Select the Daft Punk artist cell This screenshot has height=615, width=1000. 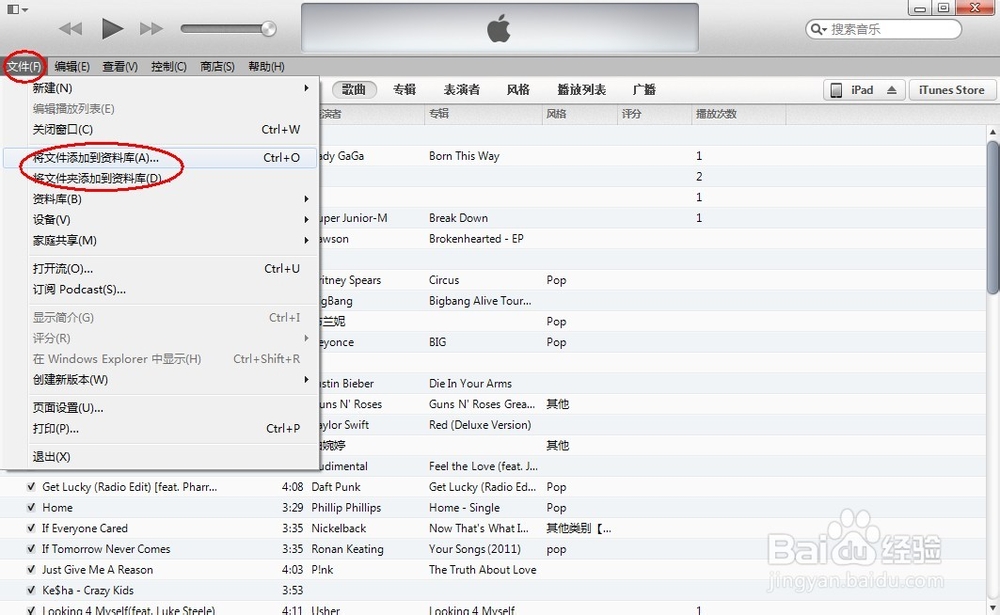[x=336, y=487]
